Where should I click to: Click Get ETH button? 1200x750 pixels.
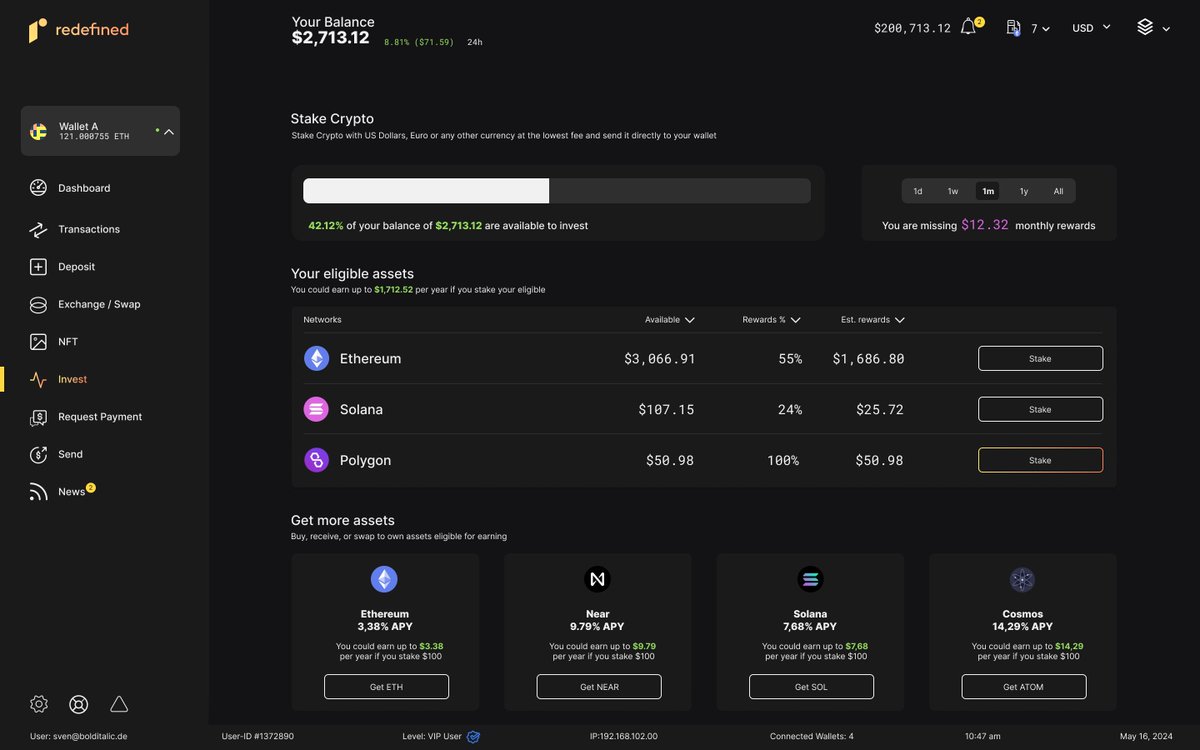[x=386, y=687]
